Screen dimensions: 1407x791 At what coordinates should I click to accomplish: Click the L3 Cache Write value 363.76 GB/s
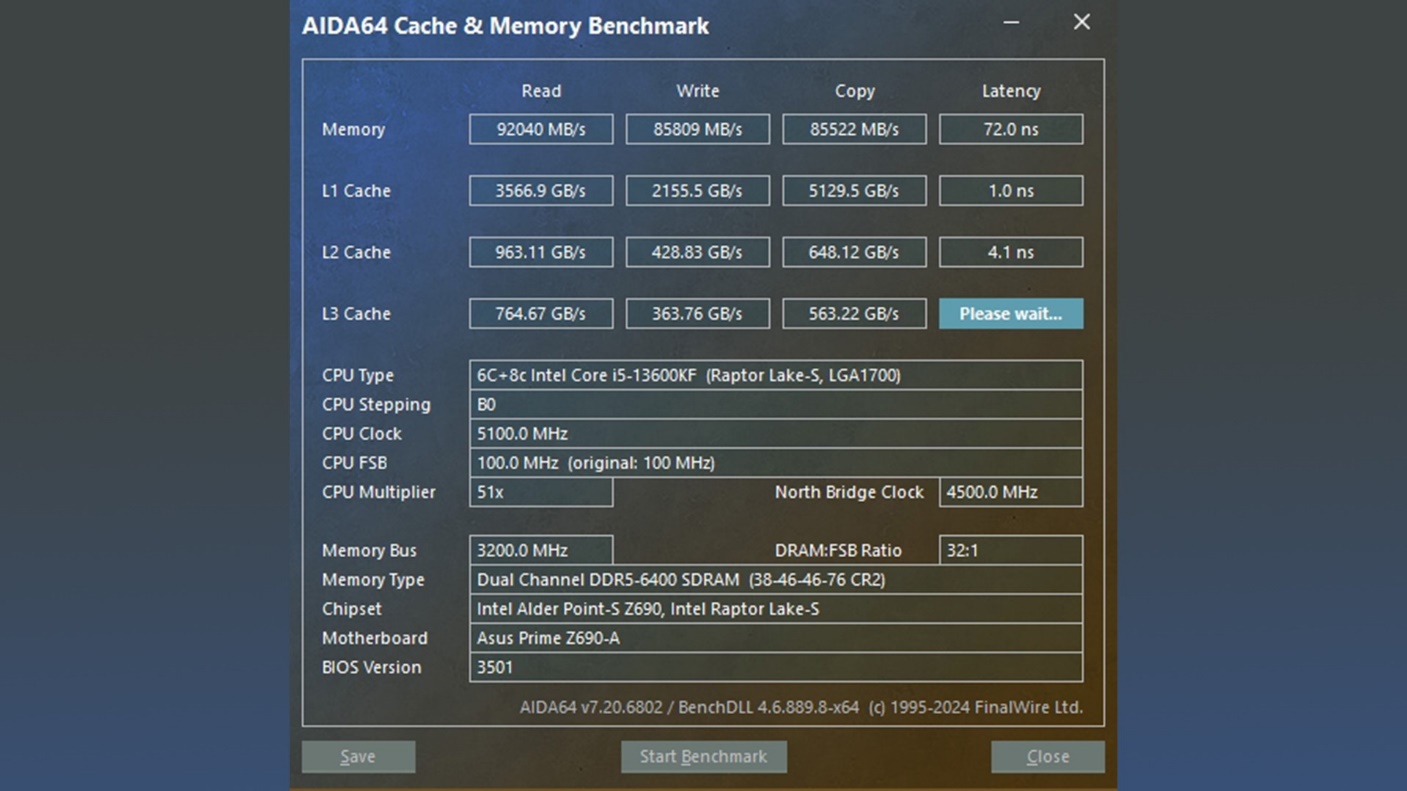pos(698,314)
